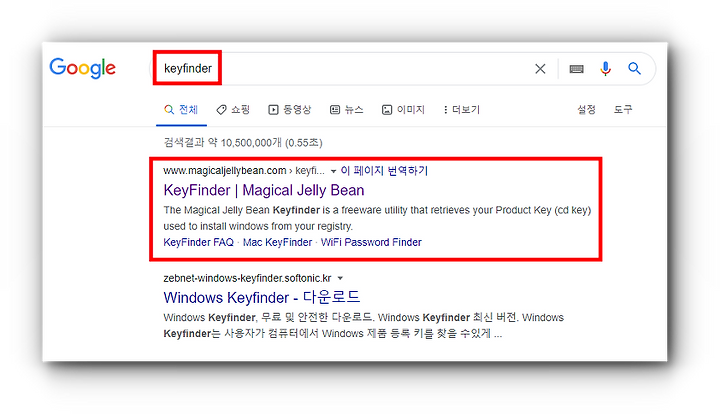Screen dimensions: 720x414
Task: Open 도구 search tools
Action: click(623, 110)
